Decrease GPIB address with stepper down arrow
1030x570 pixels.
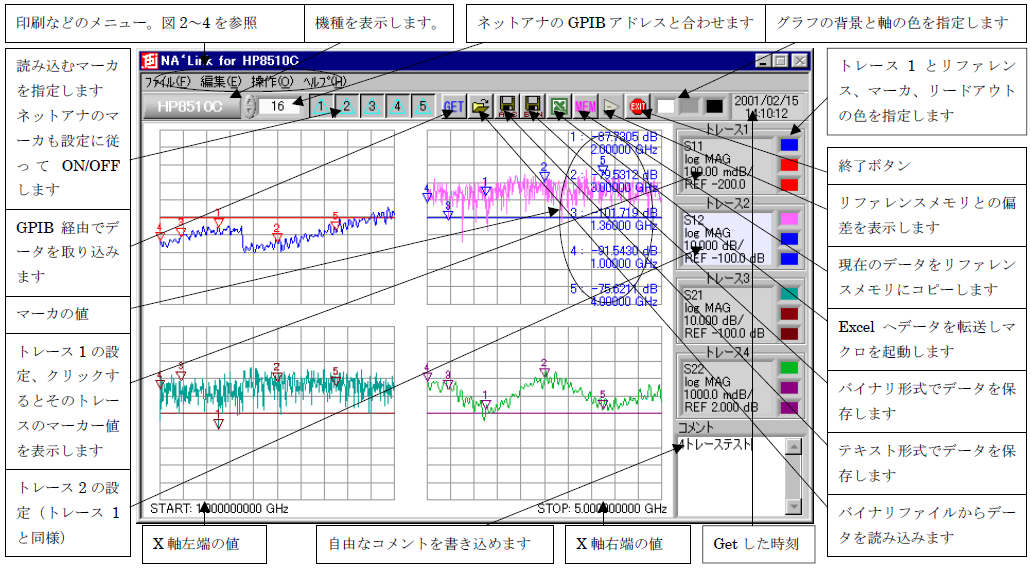(250, 112)
